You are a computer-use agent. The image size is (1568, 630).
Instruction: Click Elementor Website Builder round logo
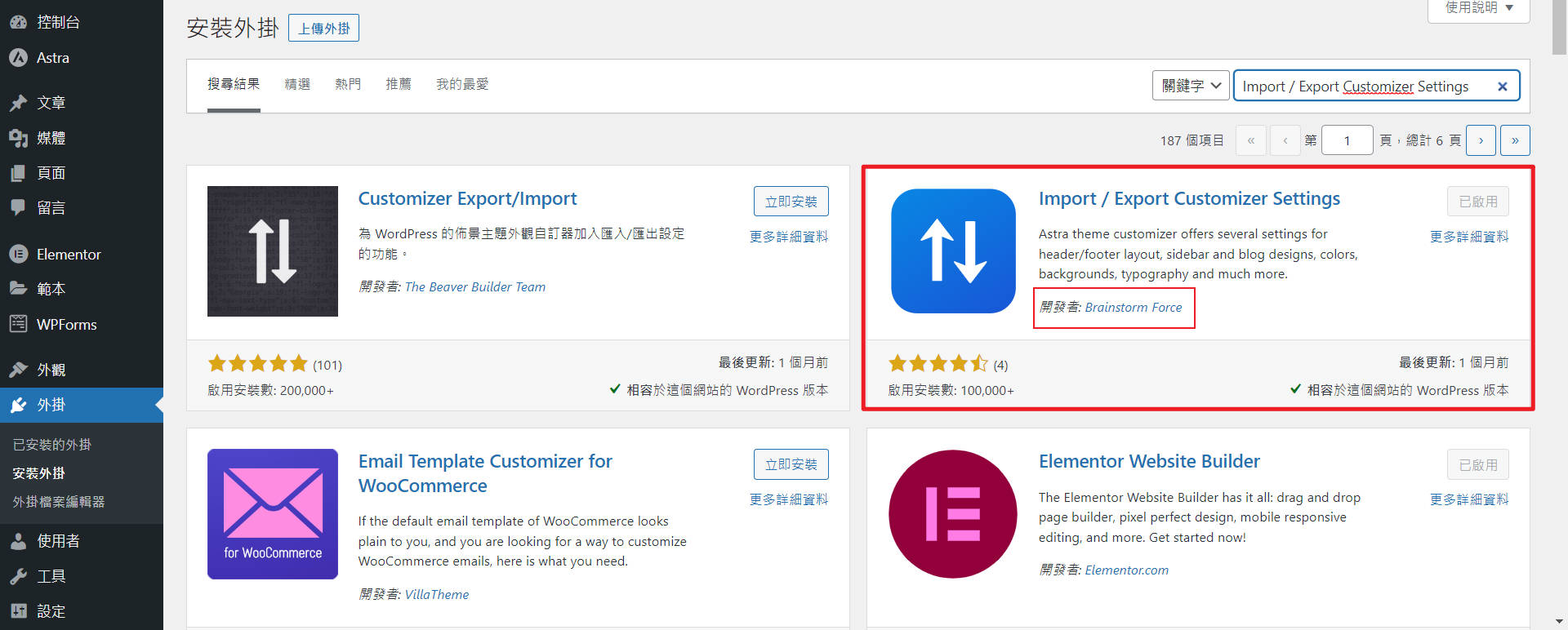[953, 514]
